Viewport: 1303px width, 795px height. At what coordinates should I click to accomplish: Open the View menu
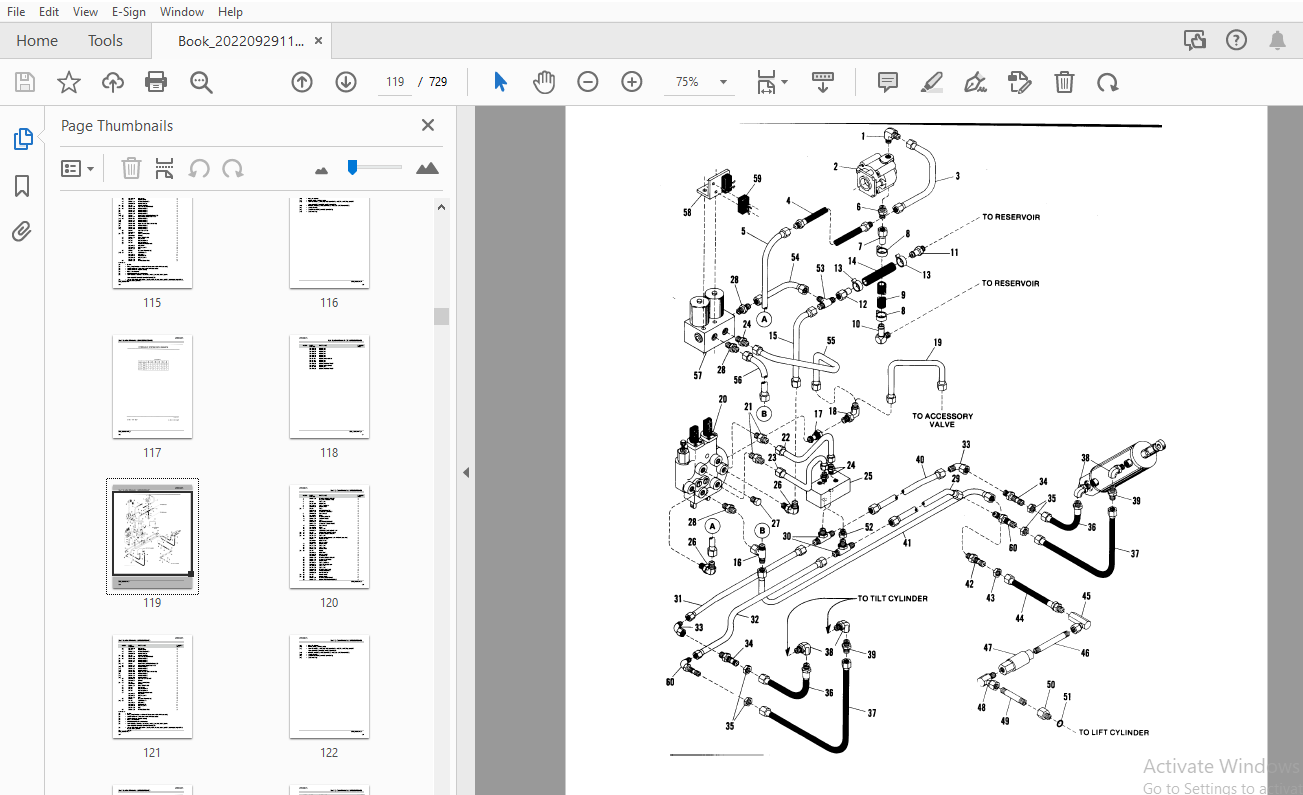pyautogui.click(x=85, y=11)
